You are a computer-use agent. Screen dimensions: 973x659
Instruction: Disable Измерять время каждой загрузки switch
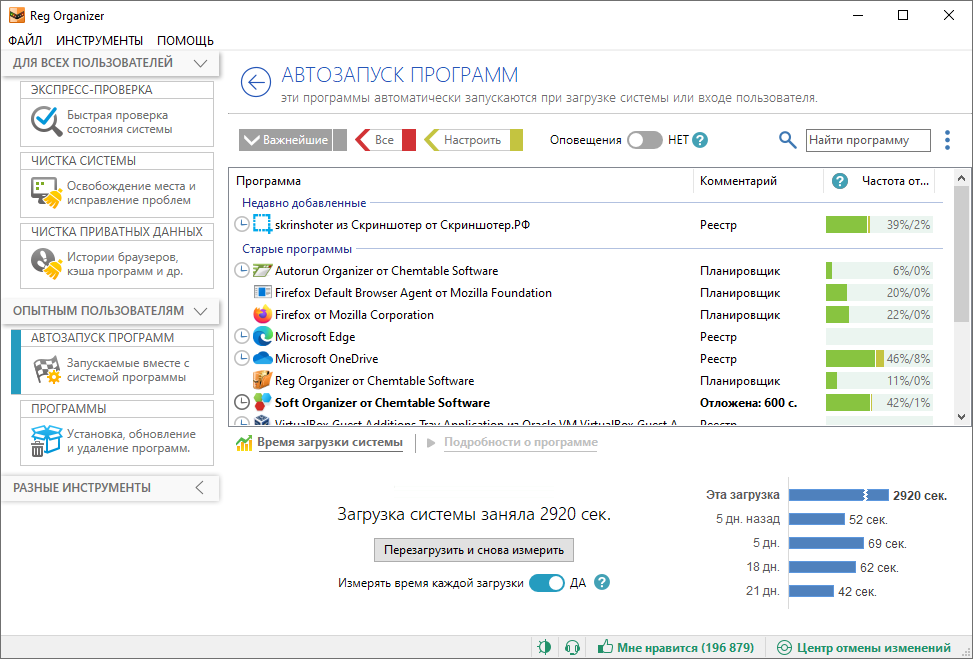546,583
